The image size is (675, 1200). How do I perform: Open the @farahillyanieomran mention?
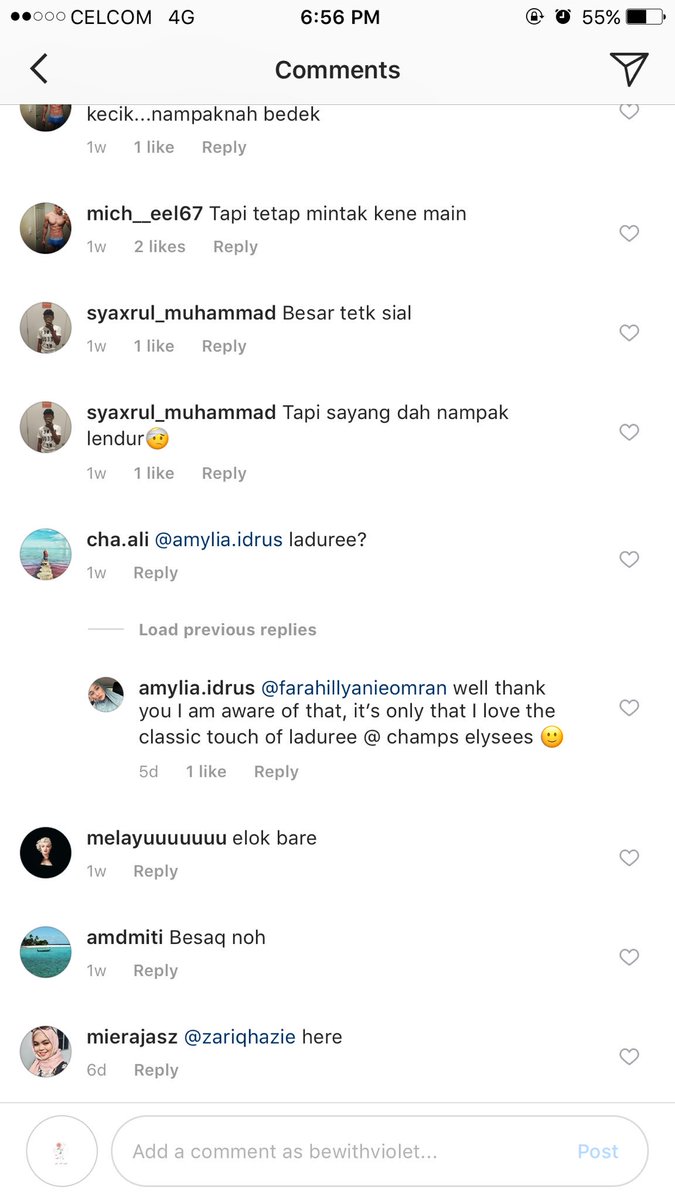(354, 689)
